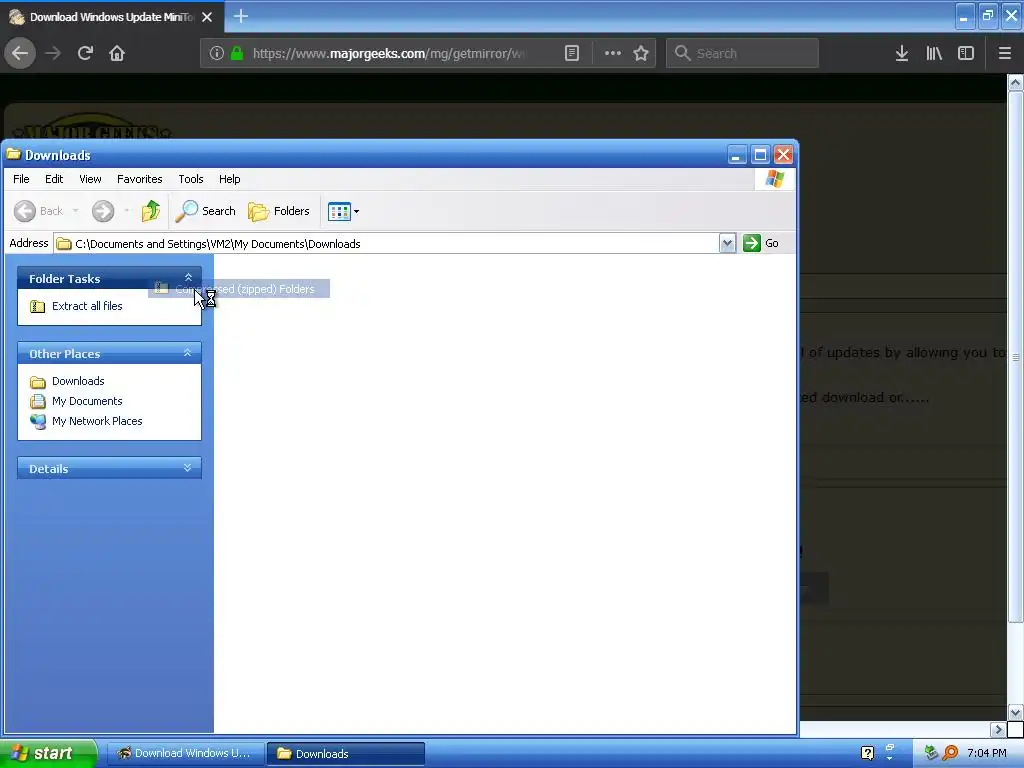Click the majorgeeks URL address field
This screenshot has height=768, width=1024.
coord(390,53)
